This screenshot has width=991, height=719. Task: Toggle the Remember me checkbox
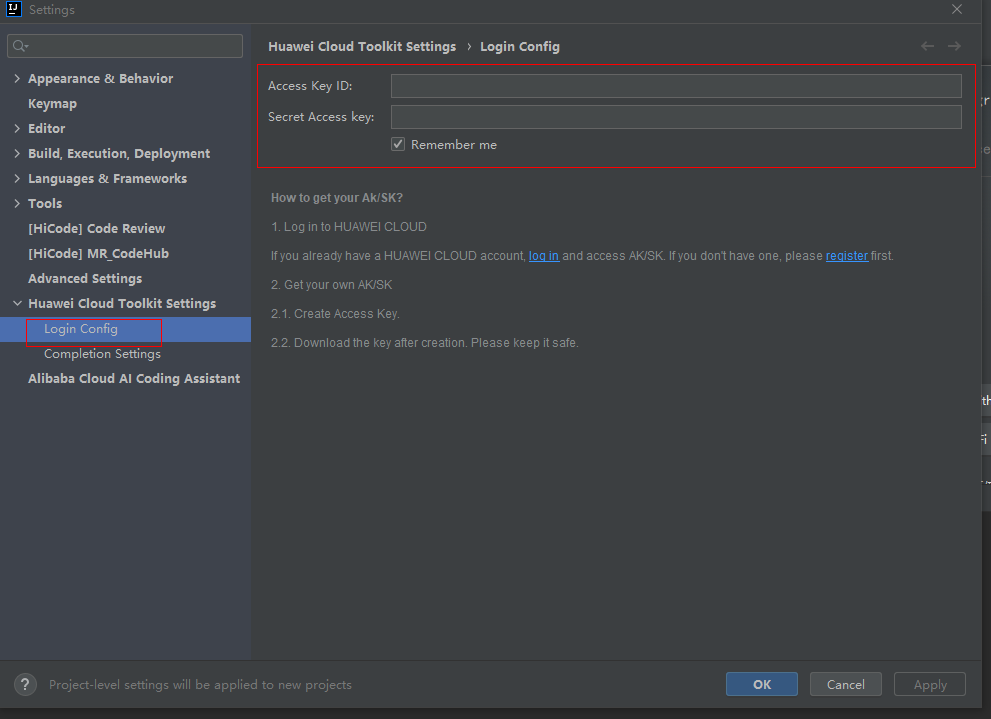(x=398, y=144)
